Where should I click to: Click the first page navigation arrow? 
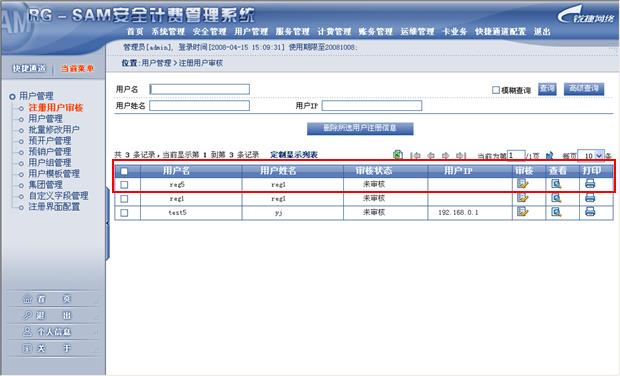pos(415,156)
